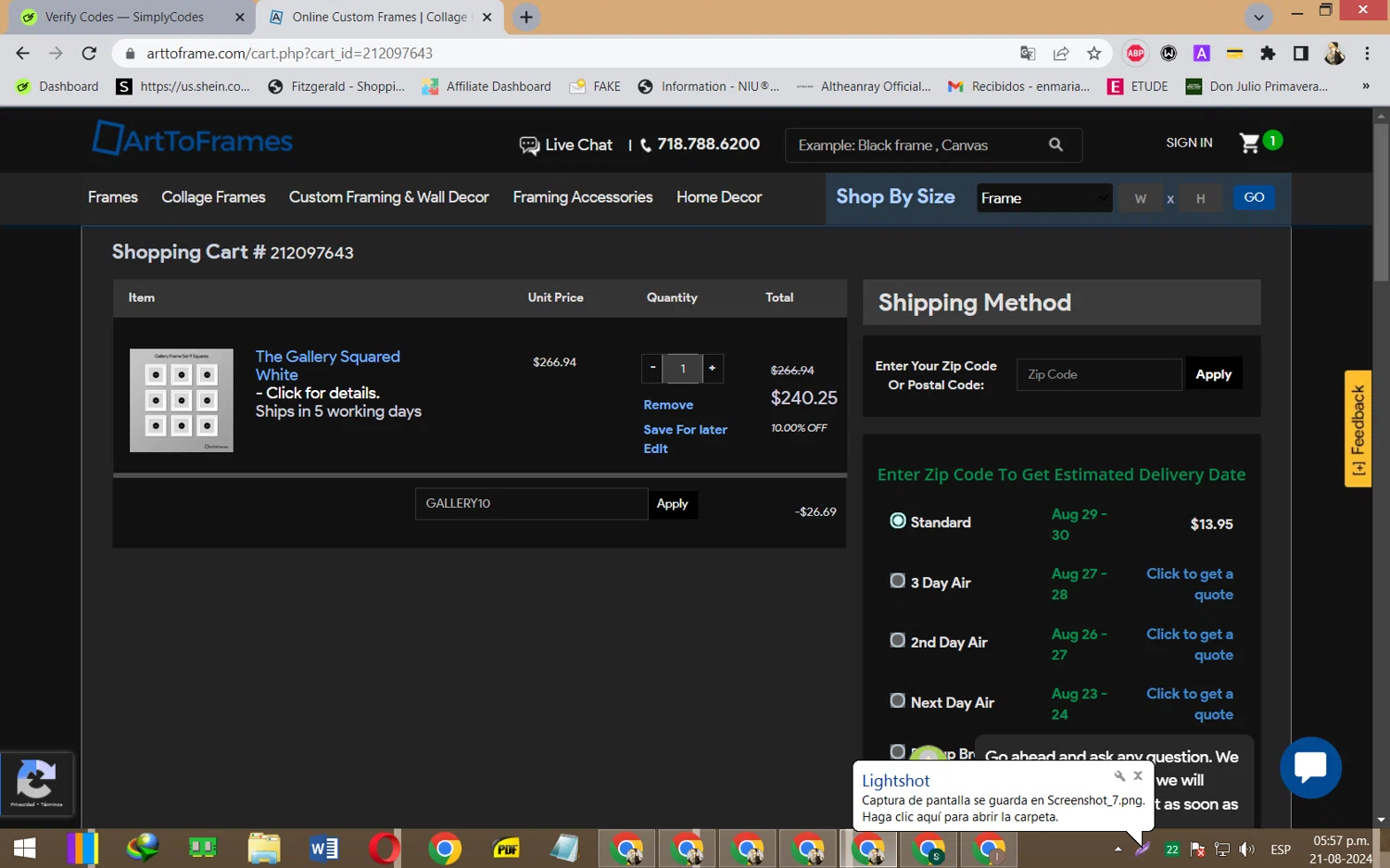Open the Chrome profile avatar
This screenshot has height=868, width=1390.
tap(1334, 54)
